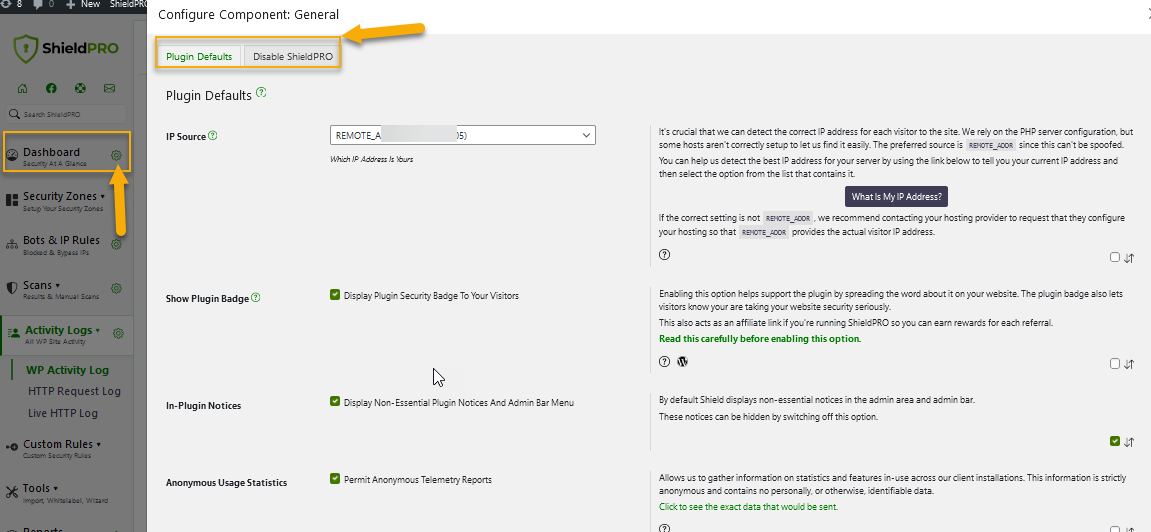Click the circled question icon under IP Source description
Image resolution: width=1151 pixels, height=532 pixels.
[x=664, y=255]
